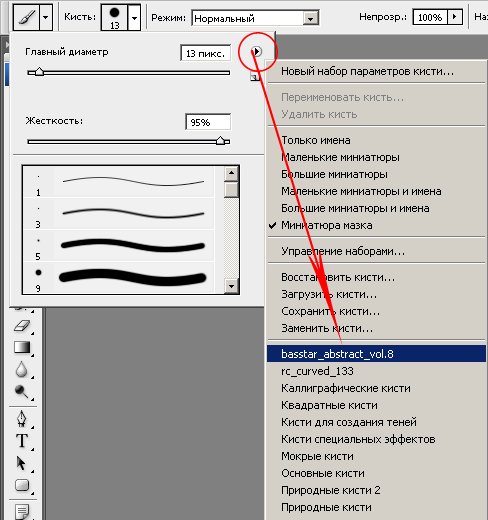Screen dimensions: 488x520
Task: Select the Notes tool icon
Action: point(22,511)
